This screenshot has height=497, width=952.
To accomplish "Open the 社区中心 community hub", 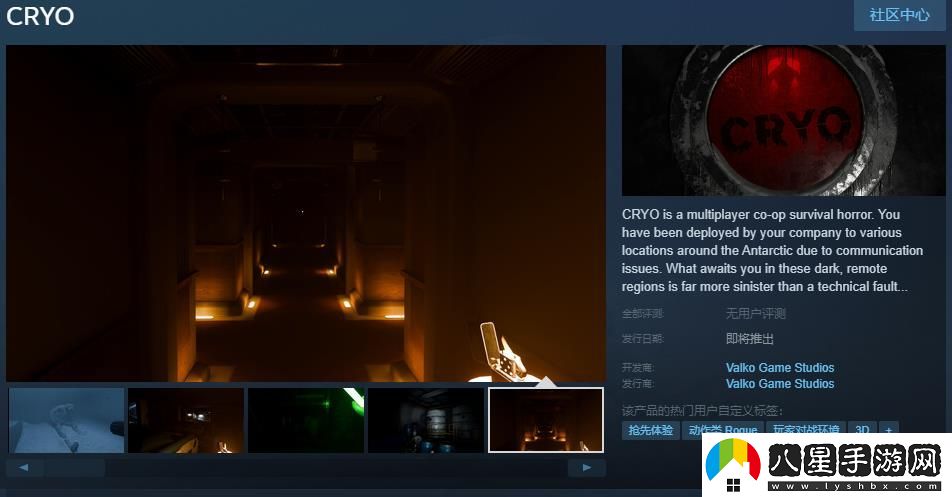I will pyautogui.click(x=899, y=15).
